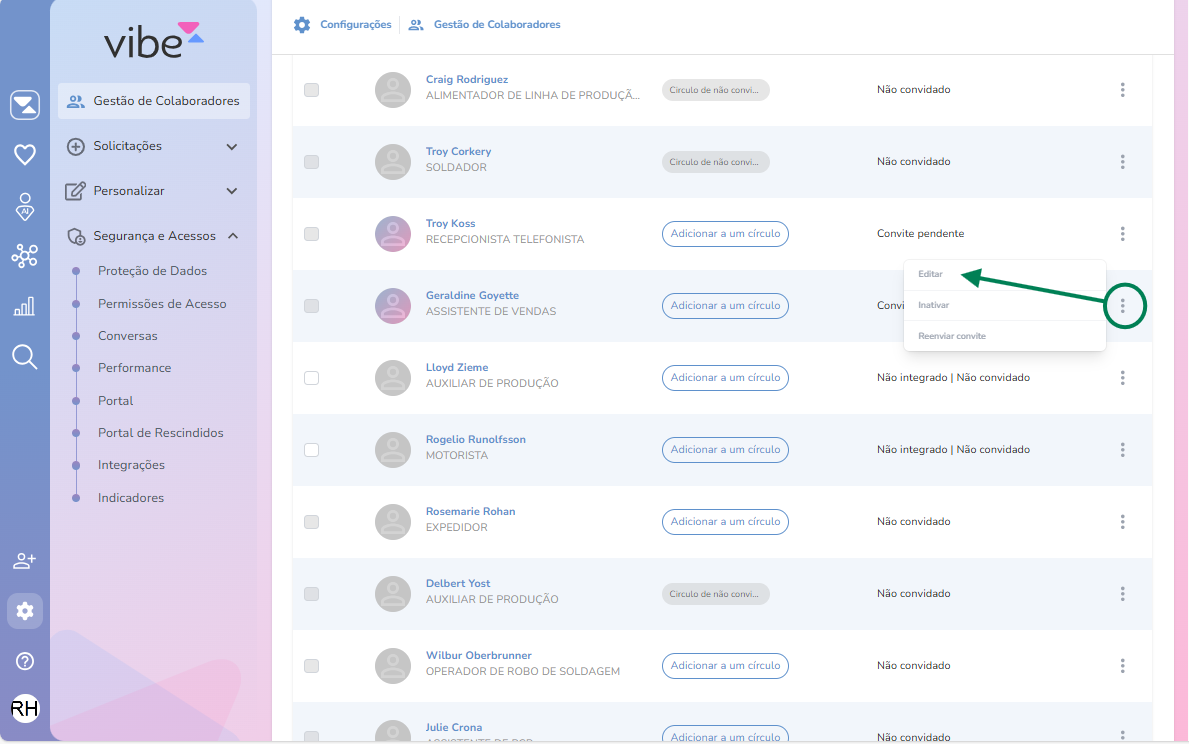Click the settings gear in left rail

[25, 611]
